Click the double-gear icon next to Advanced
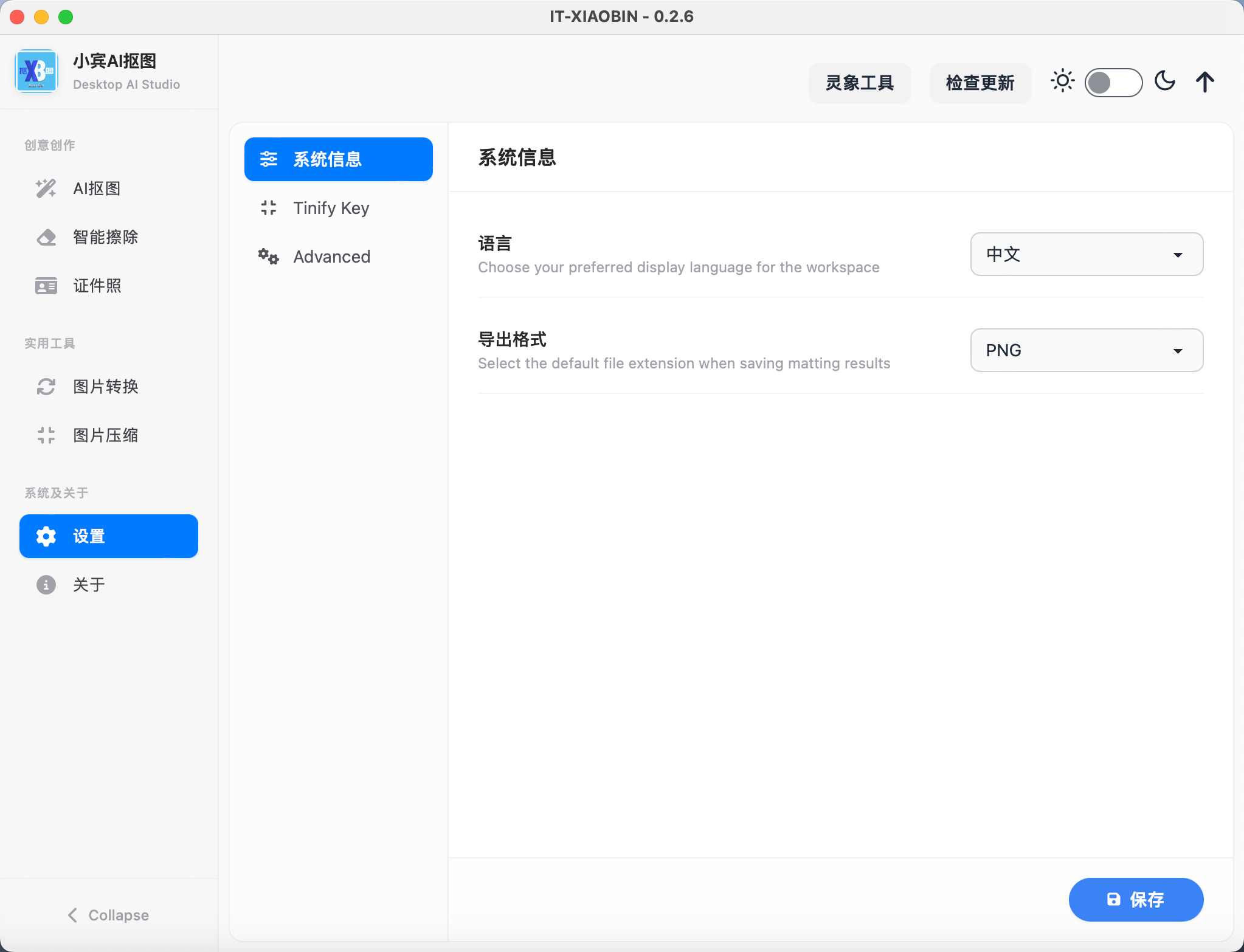Viewport: 1244px width, 952px height. pyautogui.click(x=268, y=257)
